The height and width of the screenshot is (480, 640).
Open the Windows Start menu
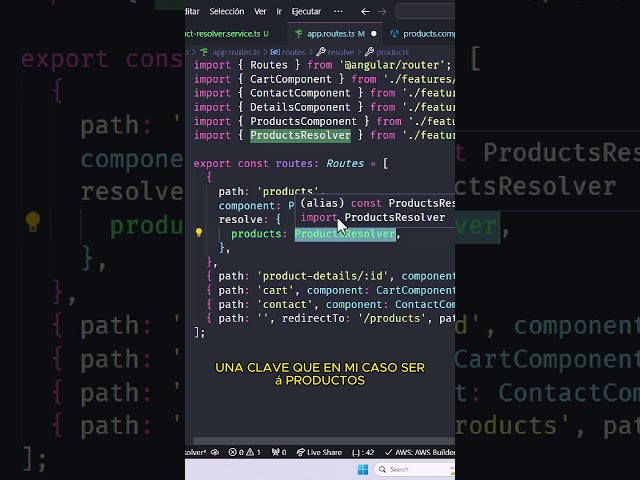[x=362, y=469]
